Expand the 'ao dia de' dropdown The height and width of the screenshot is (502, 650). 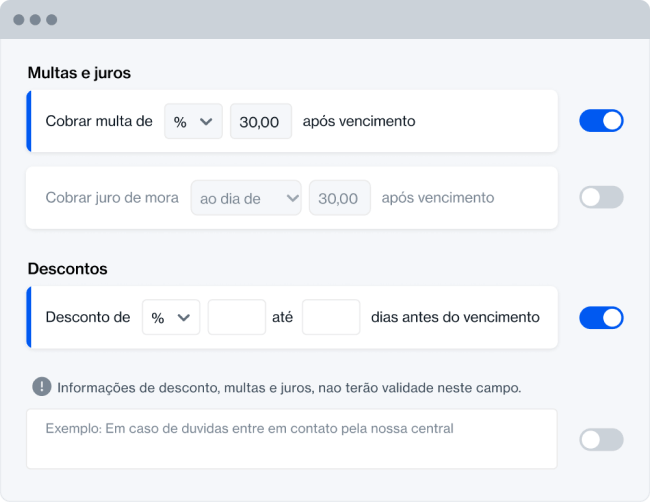tap(246, 198)
